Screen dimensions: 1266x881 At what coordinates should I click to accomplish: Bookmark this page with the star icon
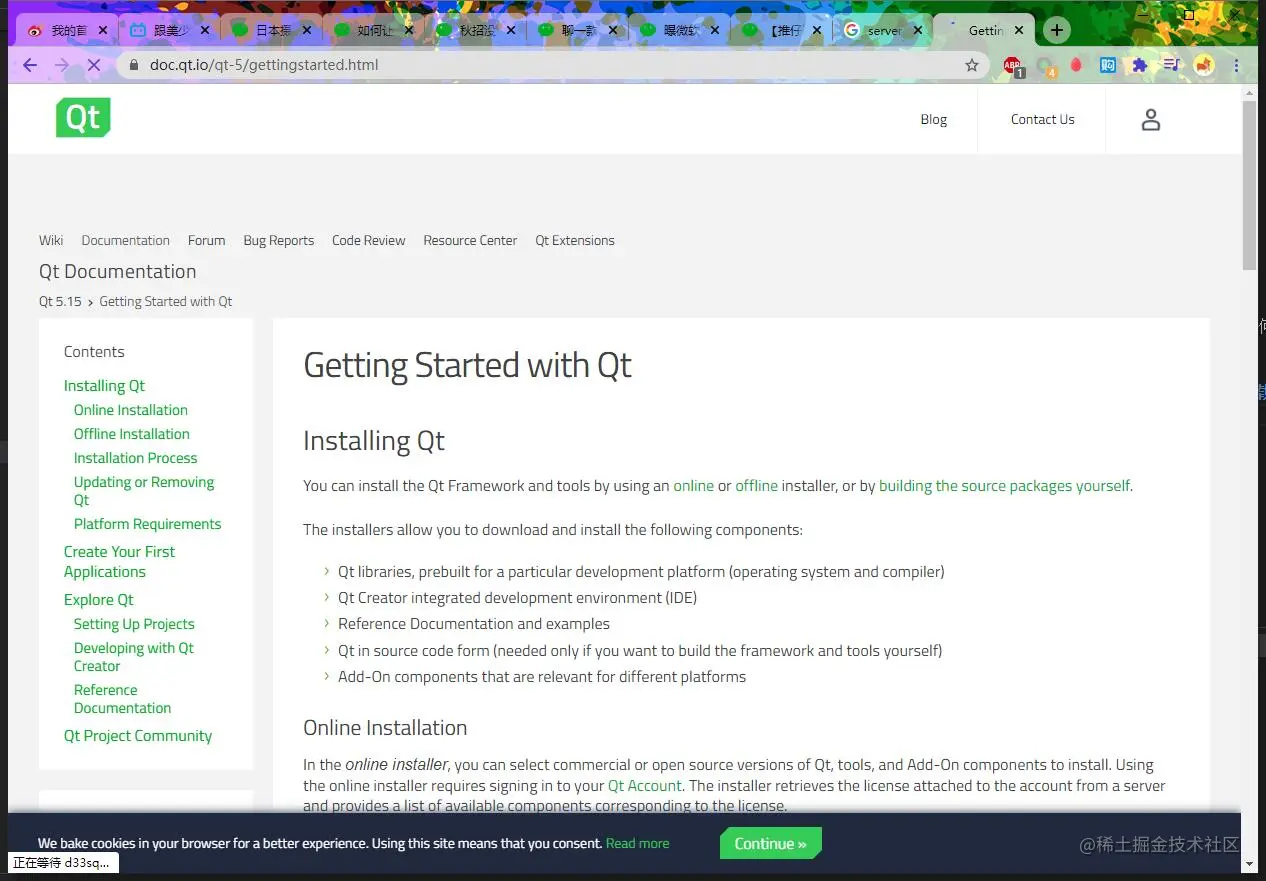[x=972, y=65]
